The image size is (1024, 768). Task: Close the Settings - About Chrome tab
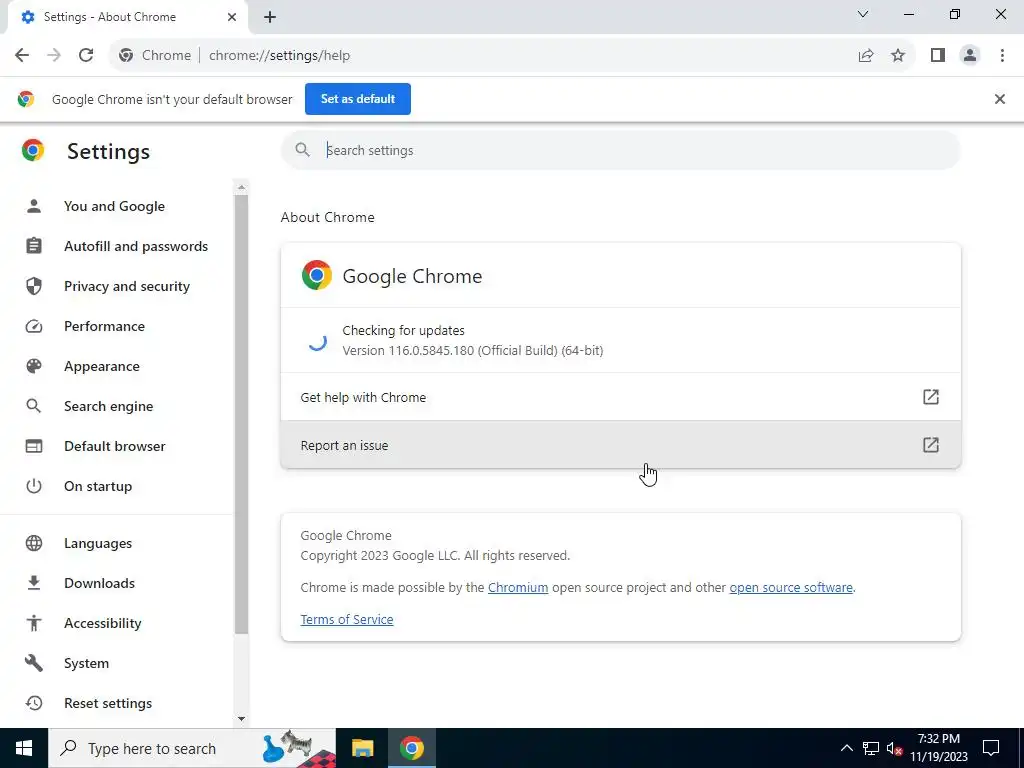232,17
